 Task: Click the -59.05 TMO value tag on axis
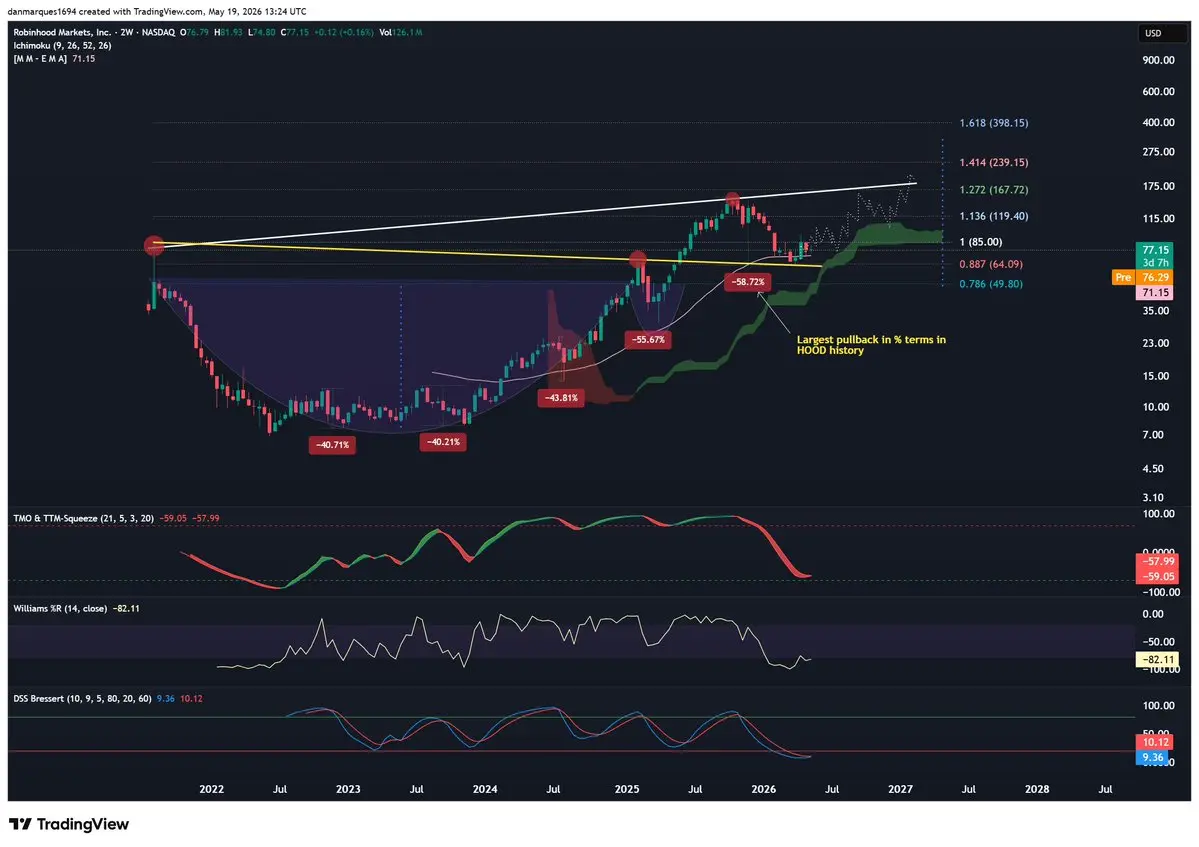click(x=1157, y=576)
